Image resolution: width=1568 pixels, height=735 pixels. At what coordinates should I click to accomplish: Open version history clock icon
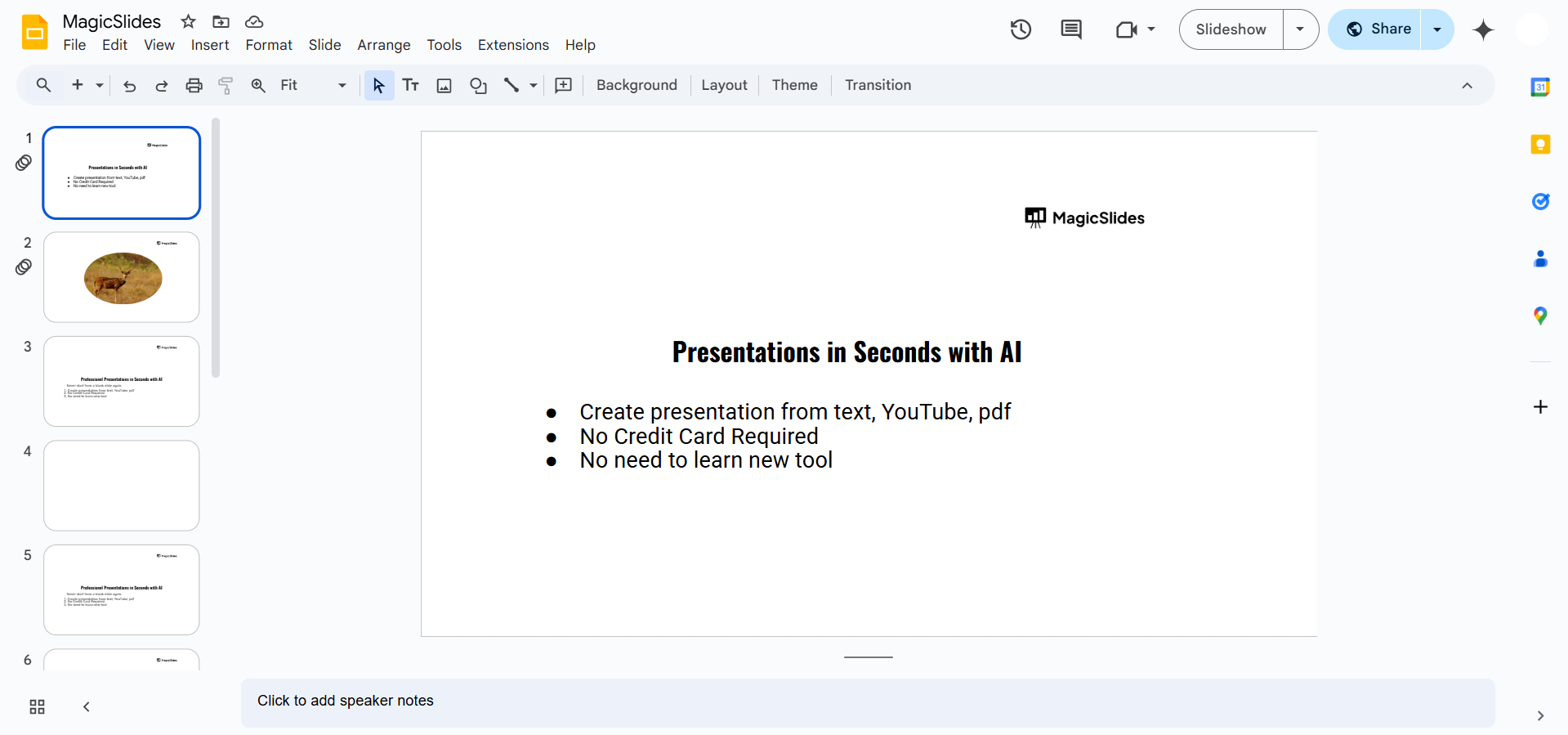[1021, 30]
